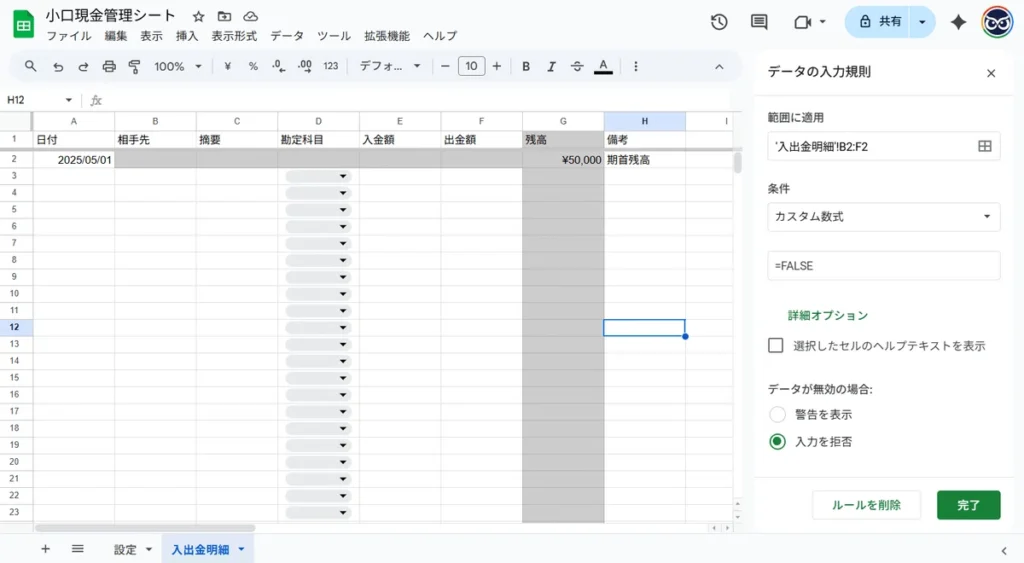The image size is (1024, 563).
Task: Apply strikethrough formatting
Action: tap(577, 66)
